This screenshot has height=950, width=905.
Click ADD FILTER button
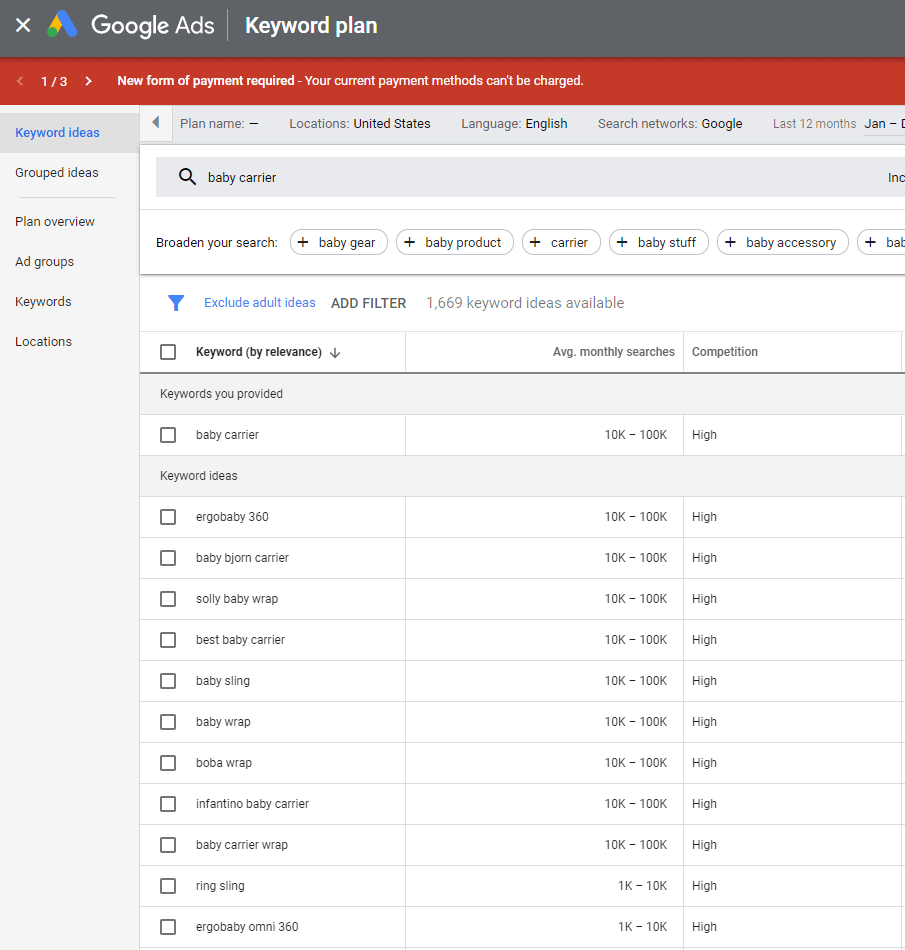pos(368,303)
